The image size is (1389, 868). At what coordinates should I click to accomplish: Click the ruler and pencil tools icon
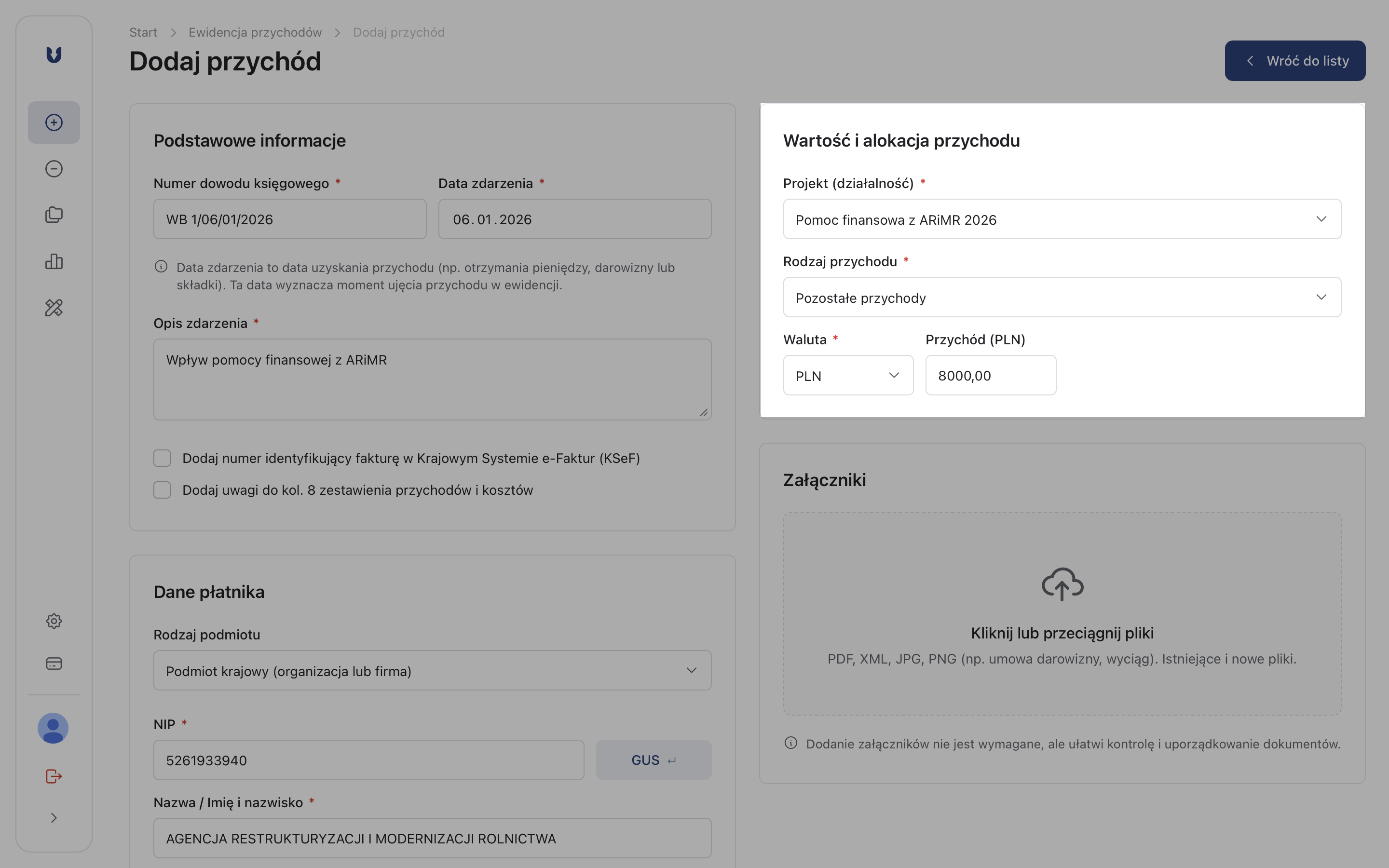tap(54, 308)
